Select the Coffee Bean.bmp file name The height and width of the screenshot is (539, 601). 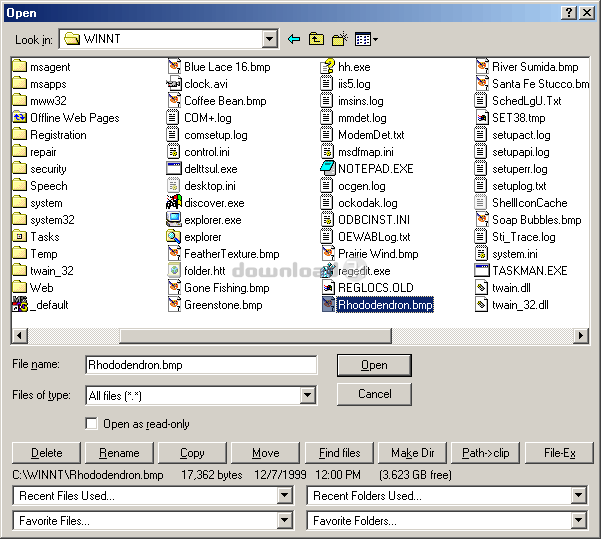pyautogui.click(x=225, y=101)
